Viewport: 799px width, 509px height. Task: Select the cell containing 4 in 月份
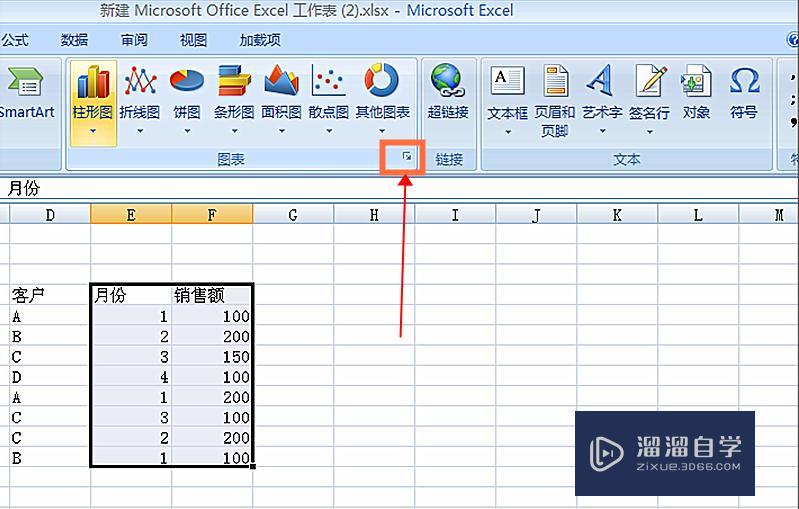pyautogui.click(x=131, y=377)
